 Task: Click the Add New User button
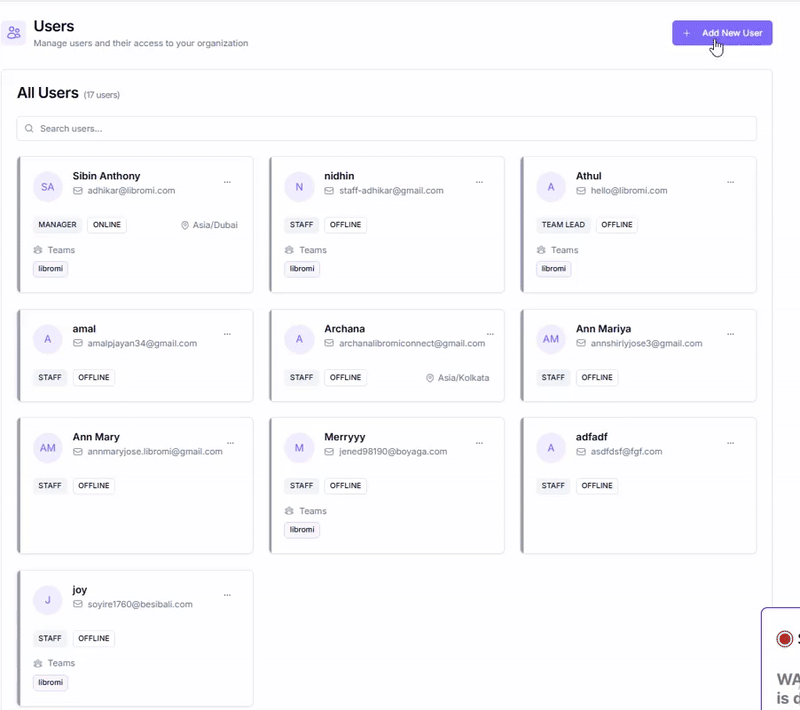click(722, 33)
